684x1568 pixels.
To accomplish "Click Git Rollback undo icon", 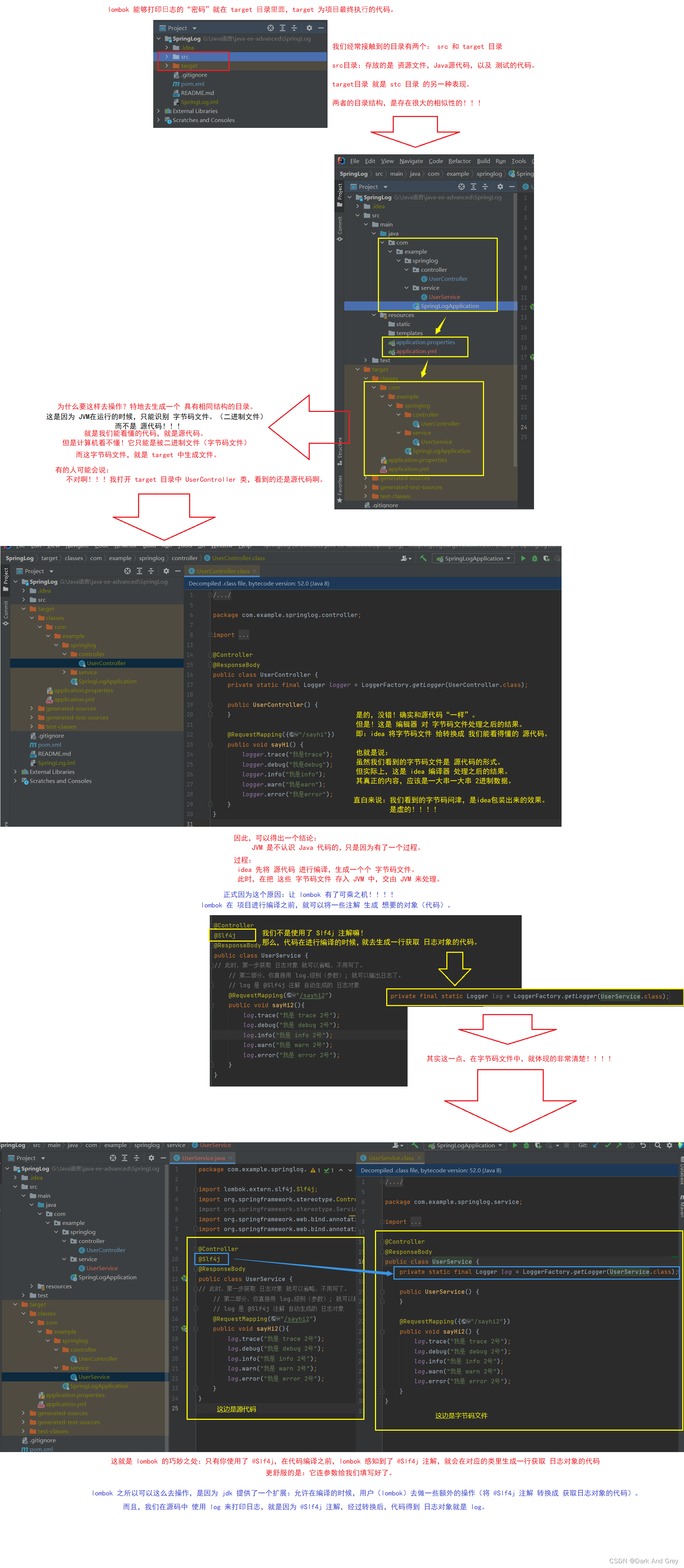I will (643, 1145).
